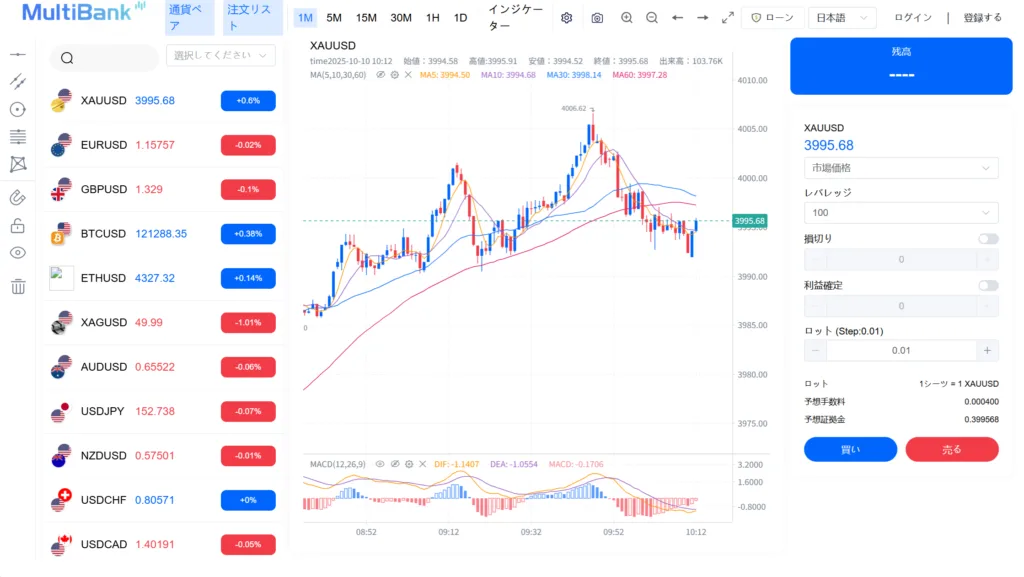Screen dimensions: 1024x577
Task: Take a chart screenshot with the camera icon
Action: [597, 18]
